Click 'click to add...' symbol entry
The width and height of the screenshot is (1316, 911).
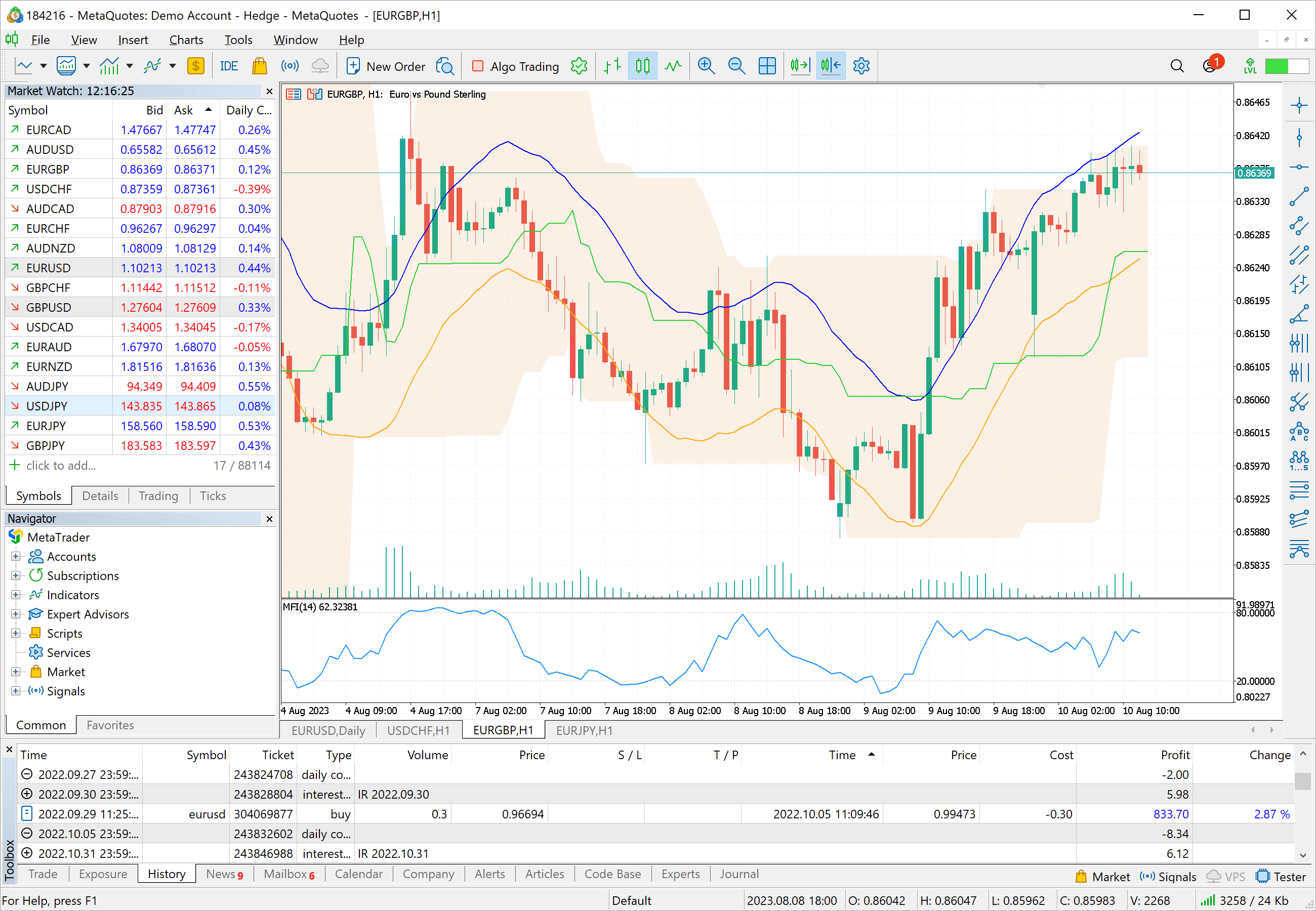pyautogui.click(x=61, y=466)
